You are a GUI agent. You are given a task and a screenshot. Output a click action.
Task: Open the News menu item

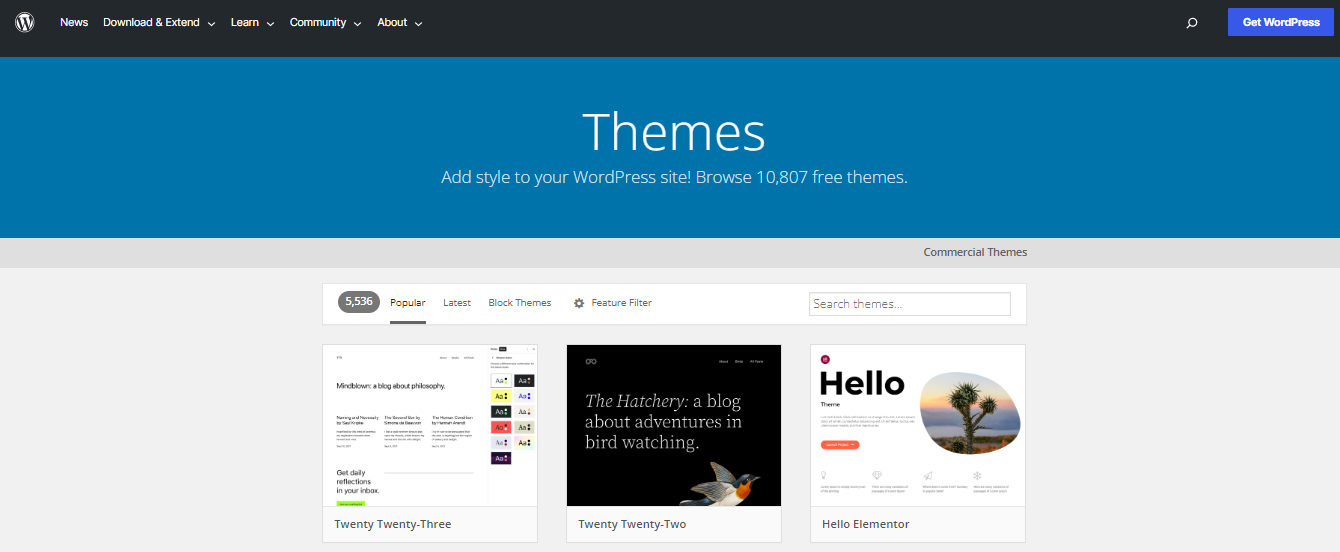tap(74, 22)
